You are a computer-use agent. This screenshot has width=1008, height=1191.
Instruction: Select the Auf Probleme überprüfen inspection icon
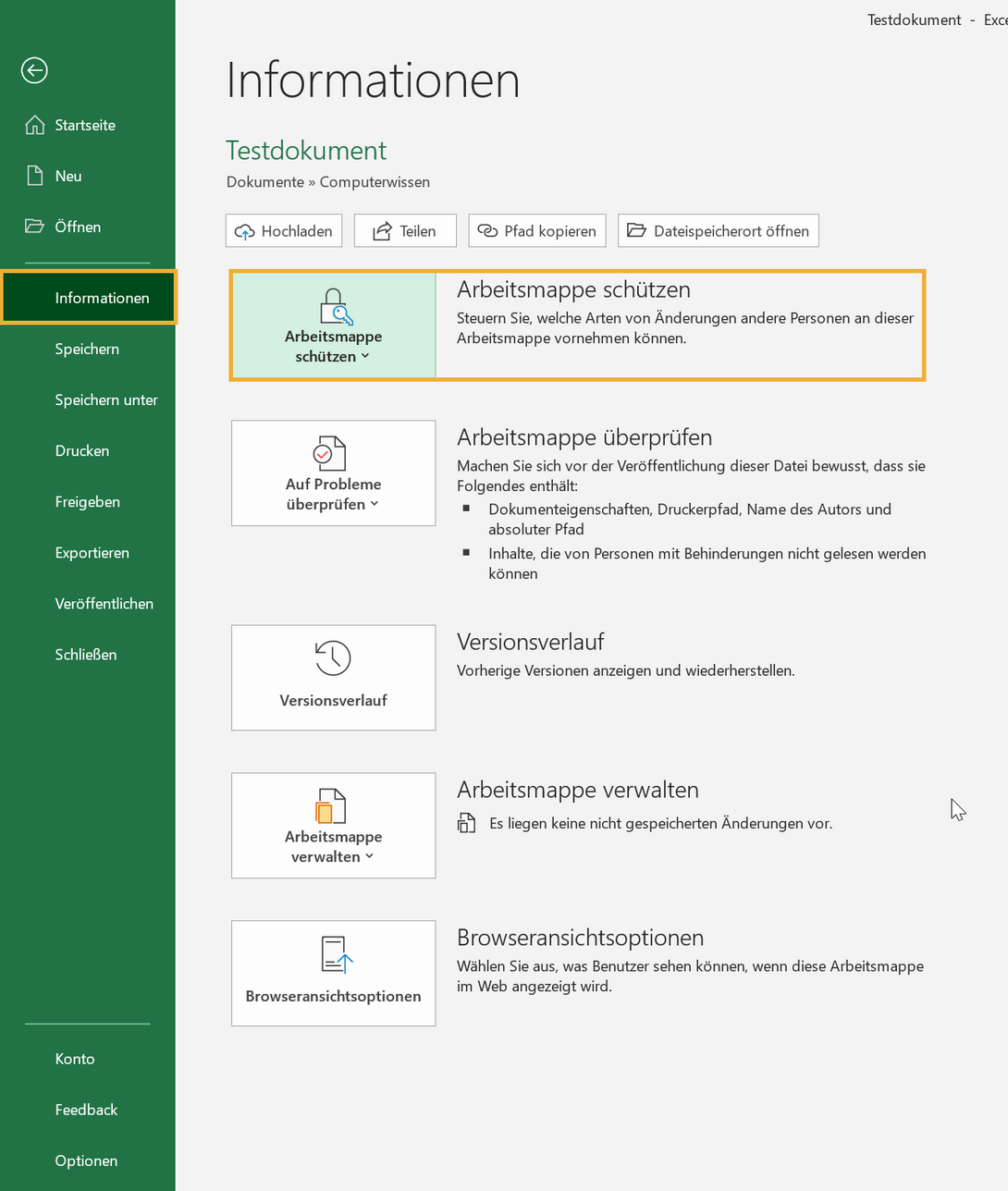click(333, 453)
